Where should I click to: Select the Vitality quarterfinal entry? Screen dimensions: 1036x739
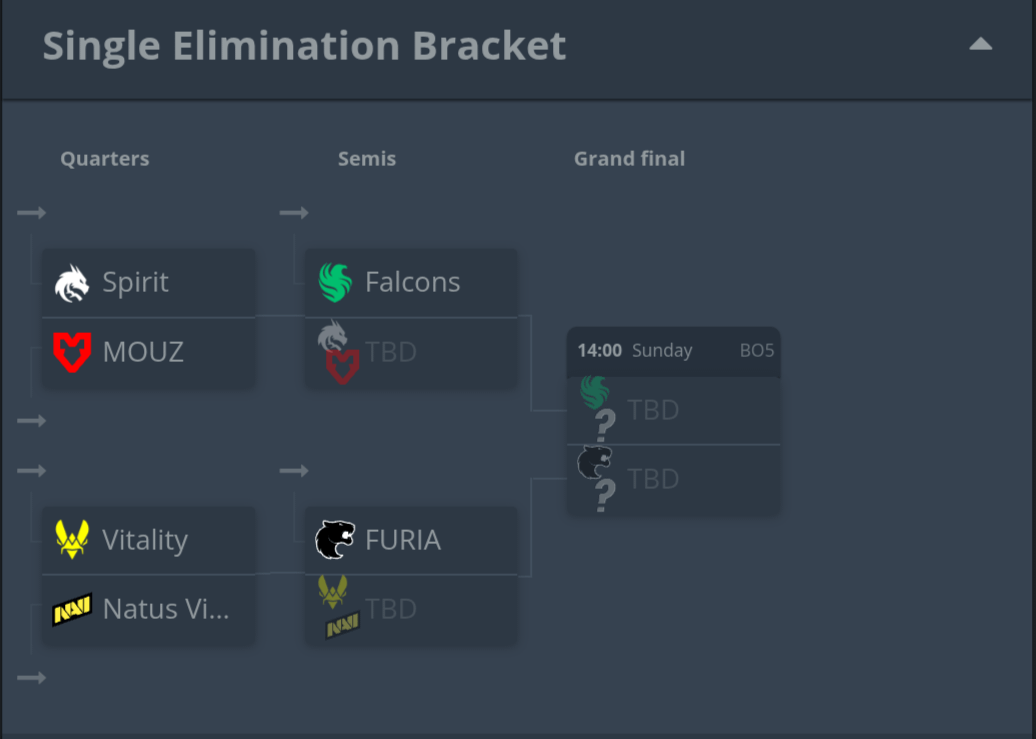pos(145,540)
